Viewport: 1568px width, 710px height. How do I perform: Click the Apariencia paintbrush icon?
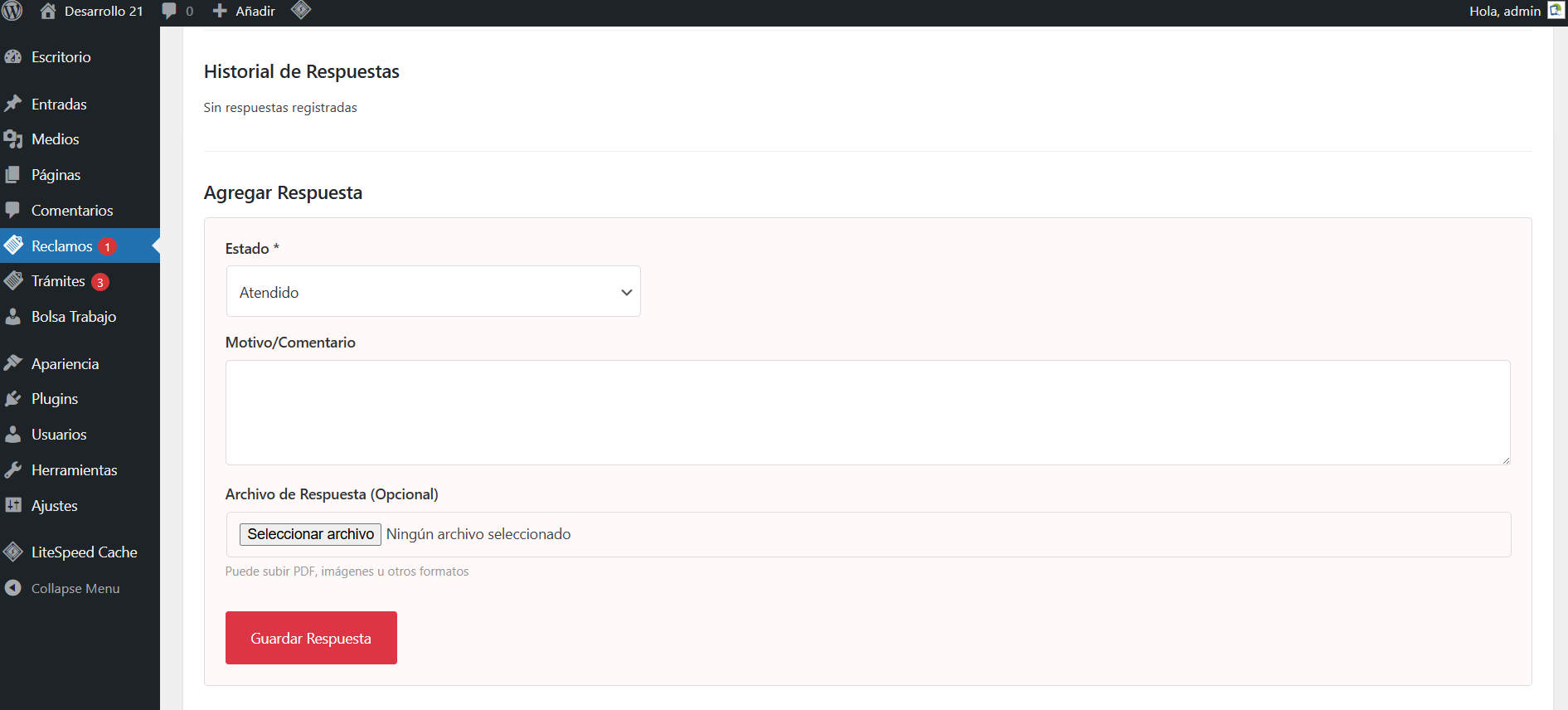coord(13,363)
